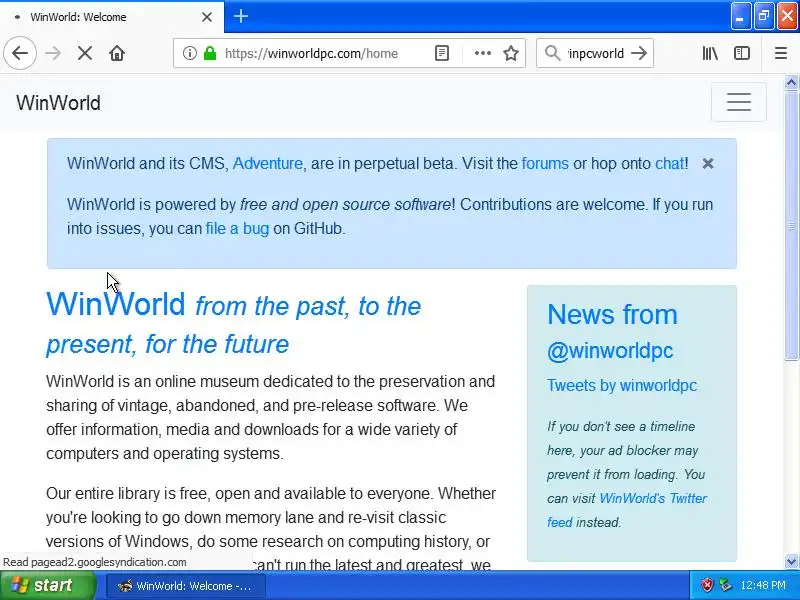800x600 pixels.
Task: Click the search box containing inpcworld
Action: [x=595, y=53]
